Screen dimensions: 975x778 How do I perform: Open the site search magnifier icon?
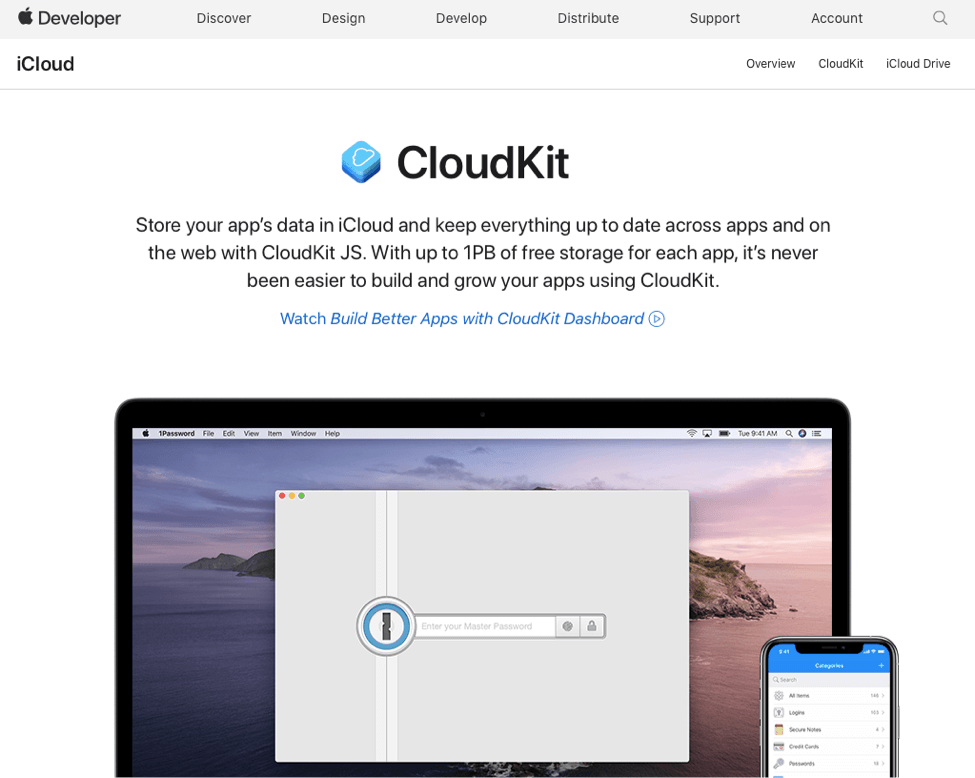point(940,18)
